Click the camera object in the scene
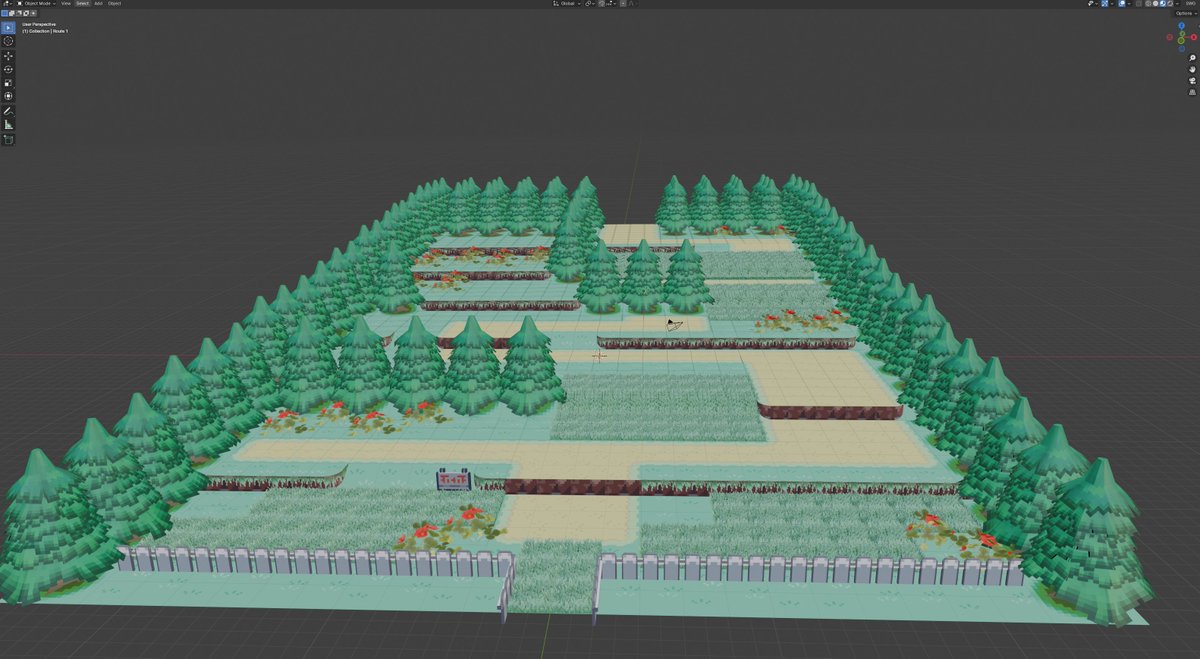The image size is (1200, 659). (x=675, y=325)
